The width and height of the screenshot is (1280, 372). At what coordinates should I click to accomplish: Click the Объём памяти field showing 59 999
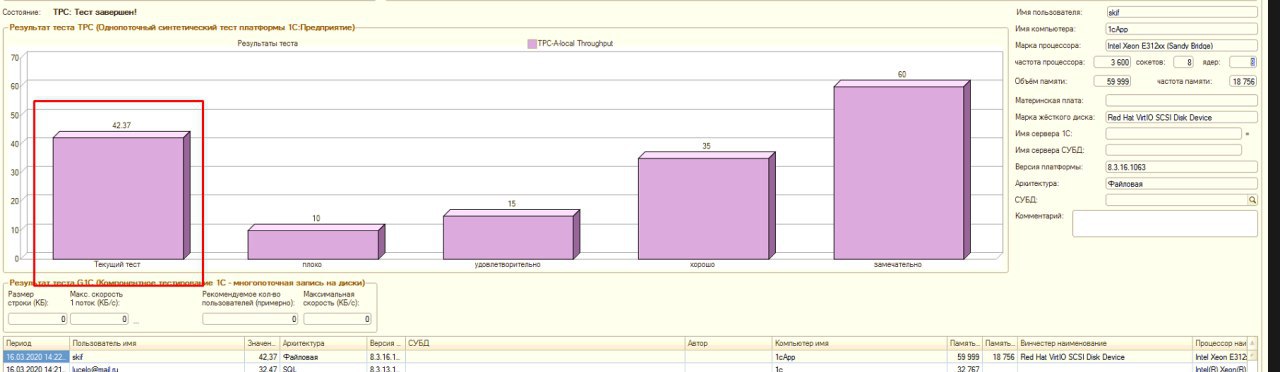(1113, 81)
